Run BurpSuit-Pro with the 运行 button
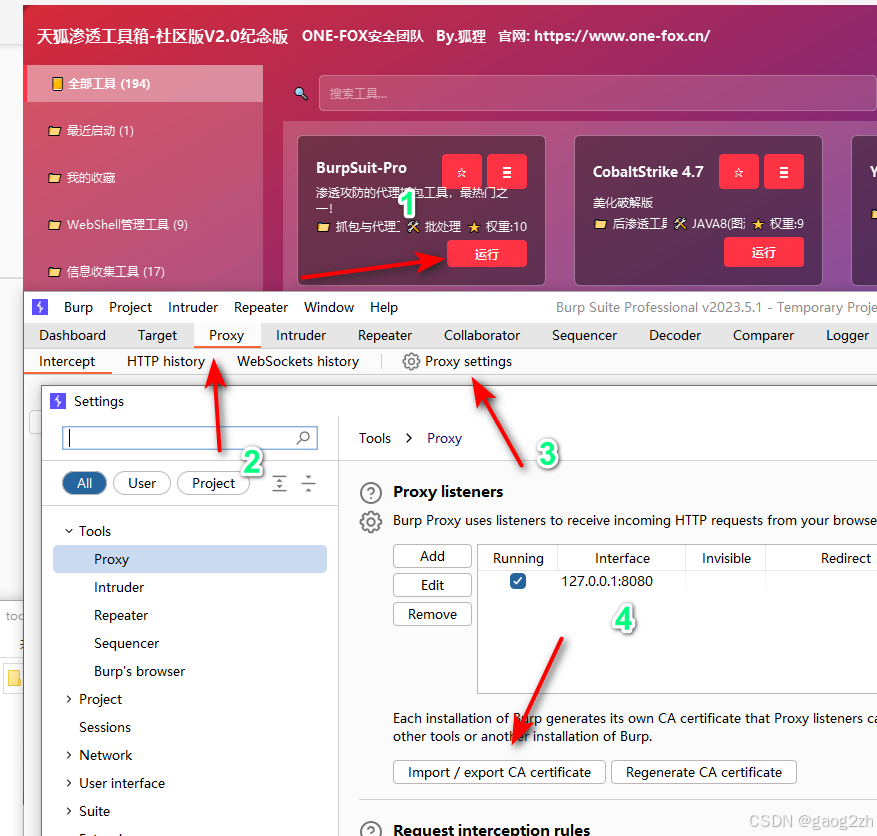This screenshot has width=877, height=836. point(487,254)
